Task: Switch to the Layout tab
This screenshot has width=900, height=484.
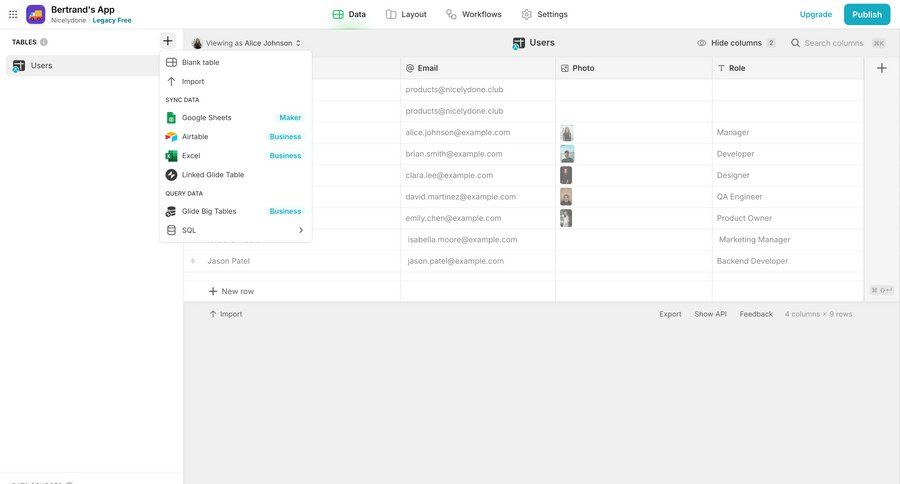Action: click(406, 14)
